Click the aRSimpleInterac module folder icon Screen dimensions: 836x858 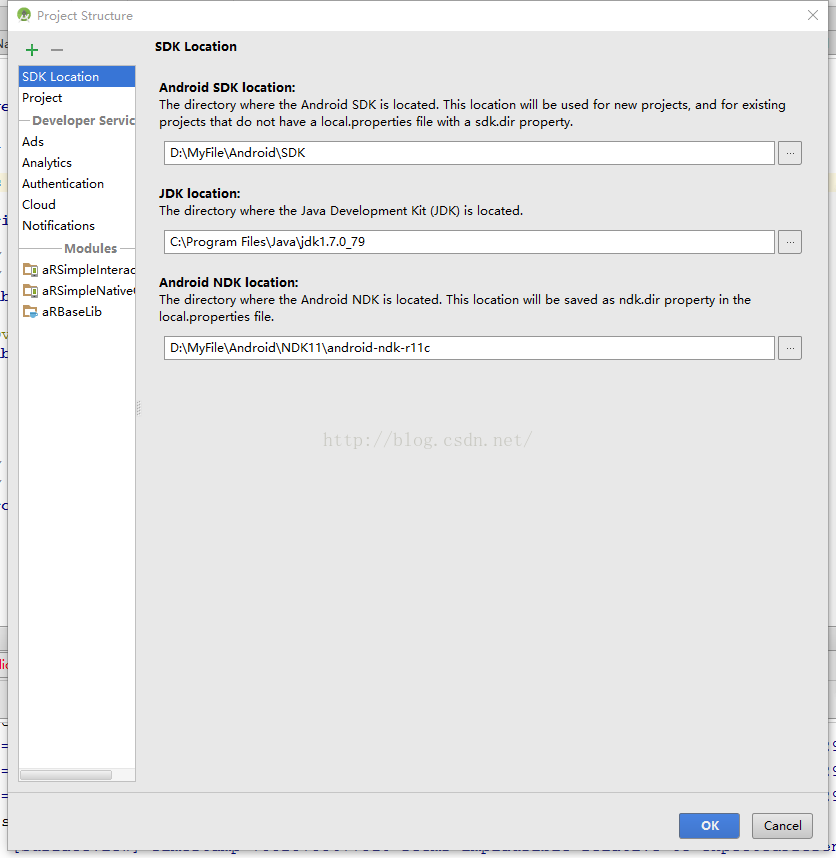(30, 270)
